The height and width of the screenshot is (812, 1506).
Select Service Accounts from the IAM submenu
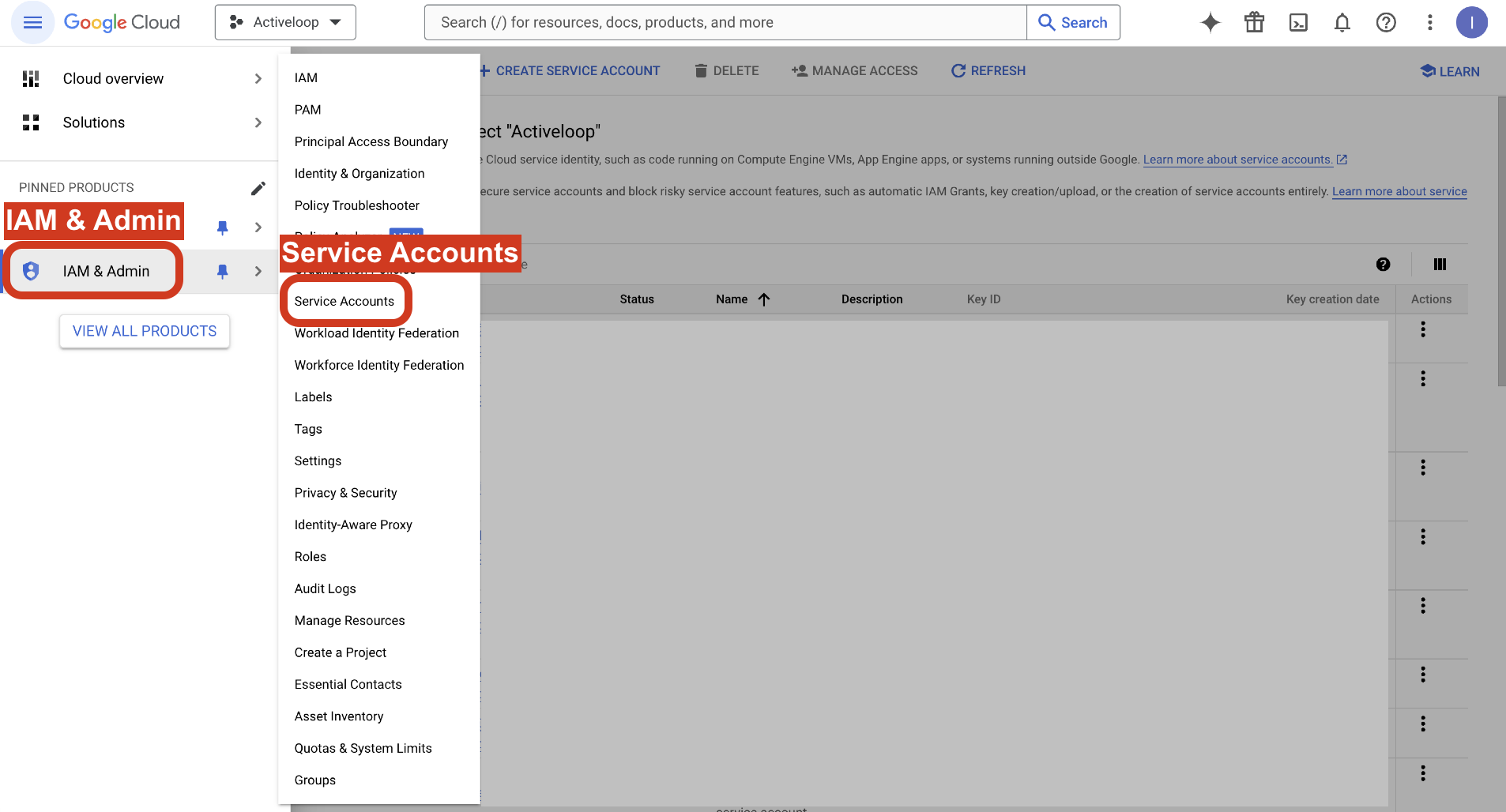[344, 301]
